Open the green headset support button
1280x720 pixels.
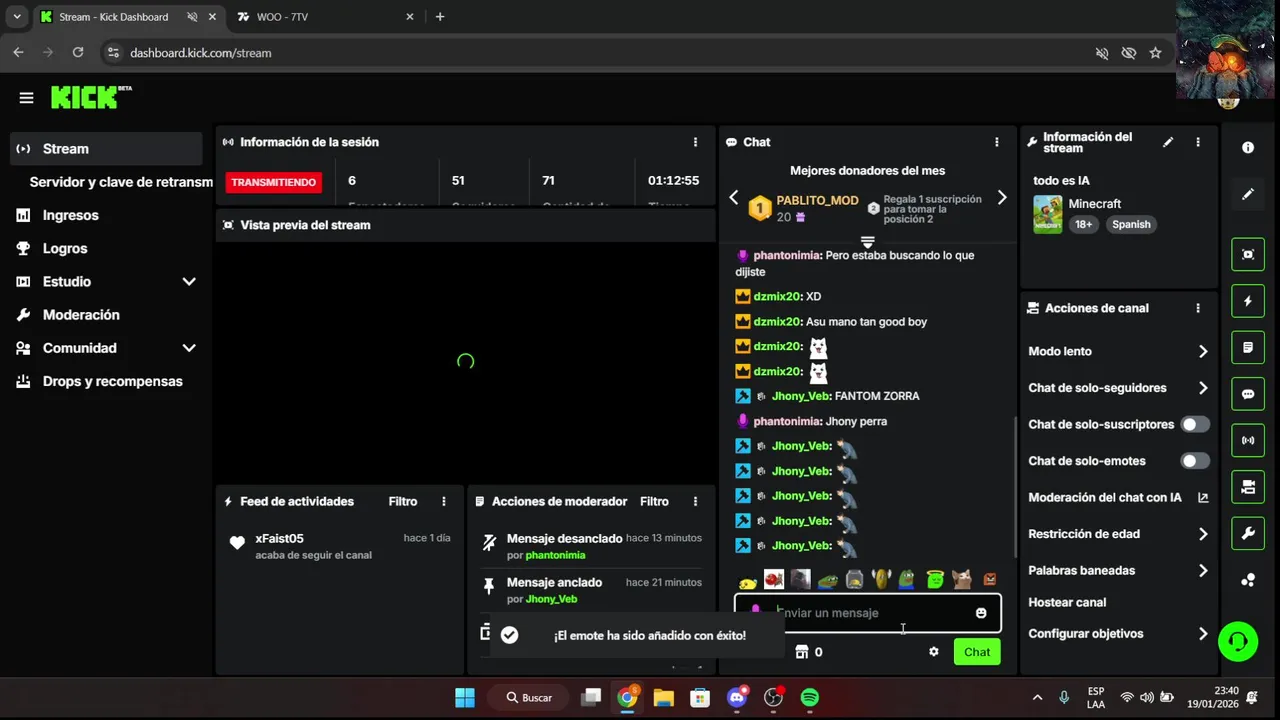[x=1238, y=641]
